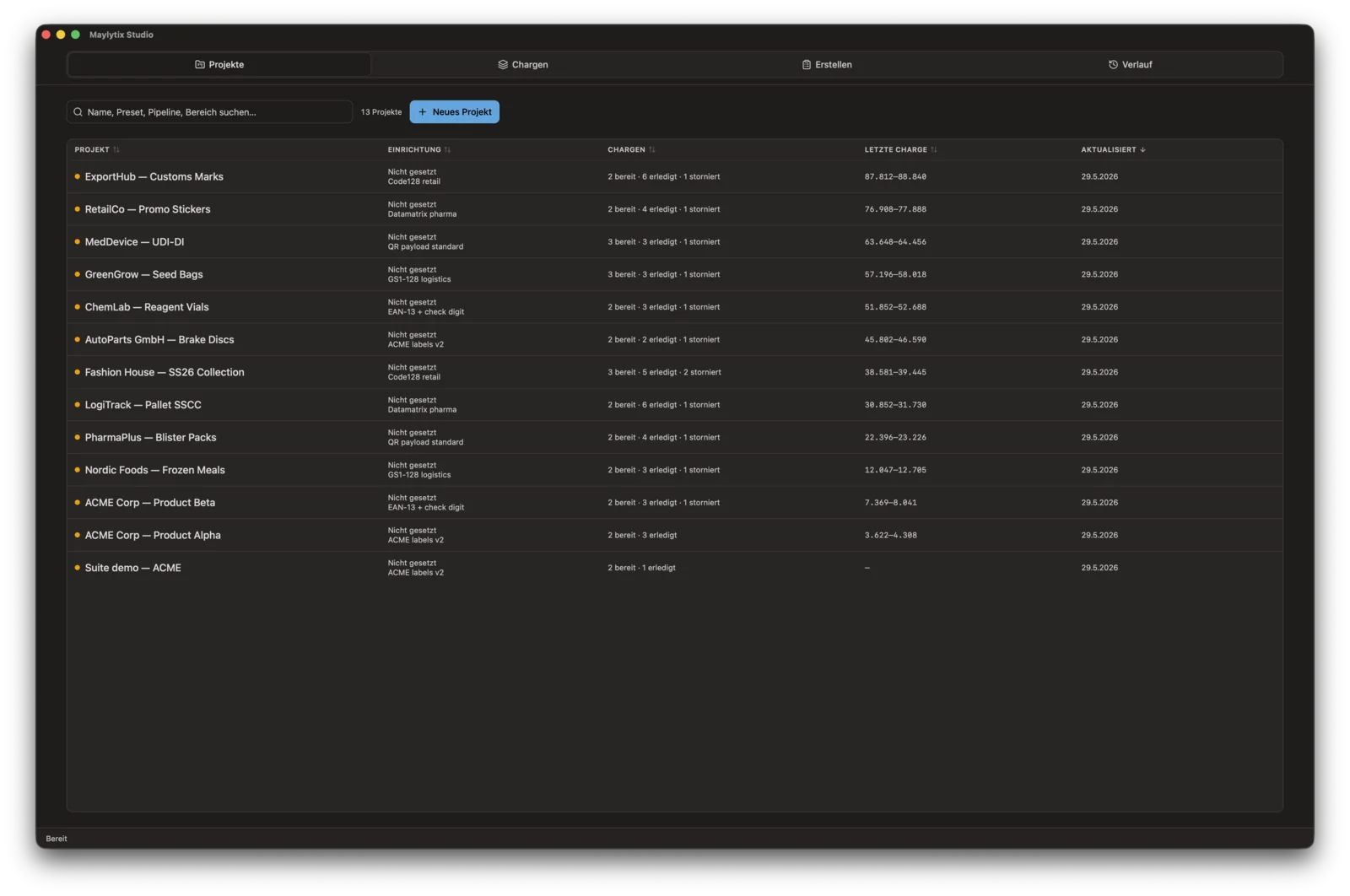Open AutoParts GmbH — Brake Discs project

click(675, 339)
